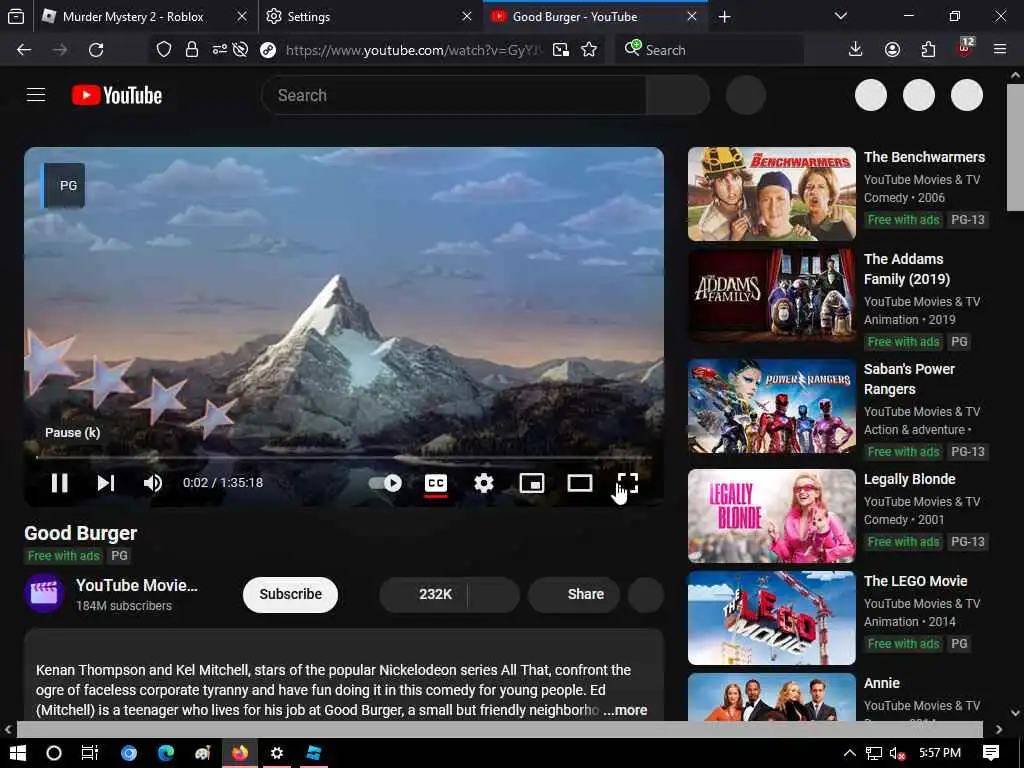
Task: Skip to next video with Next button
Action: [x=106, y=483]
